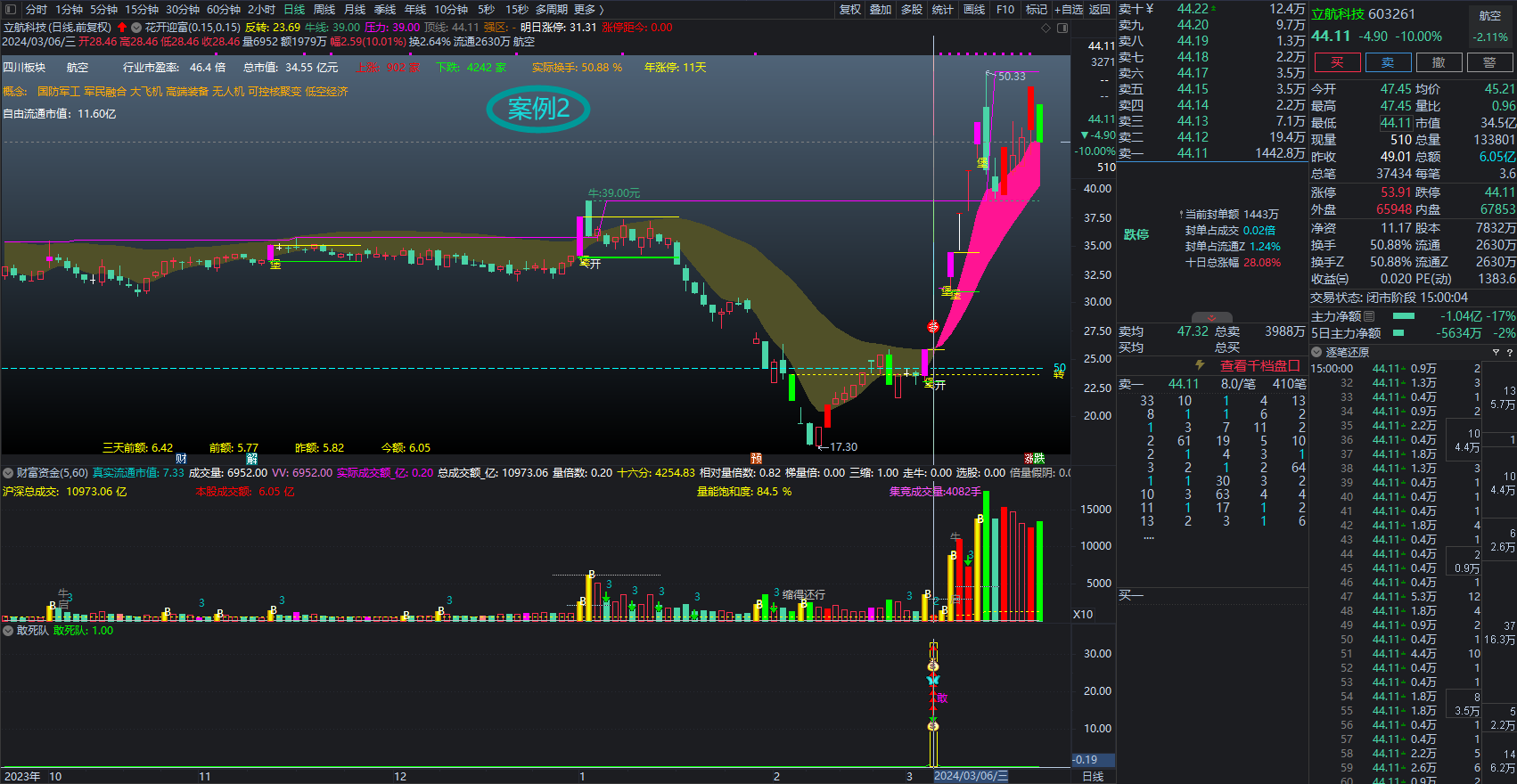This screenshot has height=784, width=1517.
Task: Collapse the 花开迎富 indicator with the round arrow
Action: (x=136, y=28)
